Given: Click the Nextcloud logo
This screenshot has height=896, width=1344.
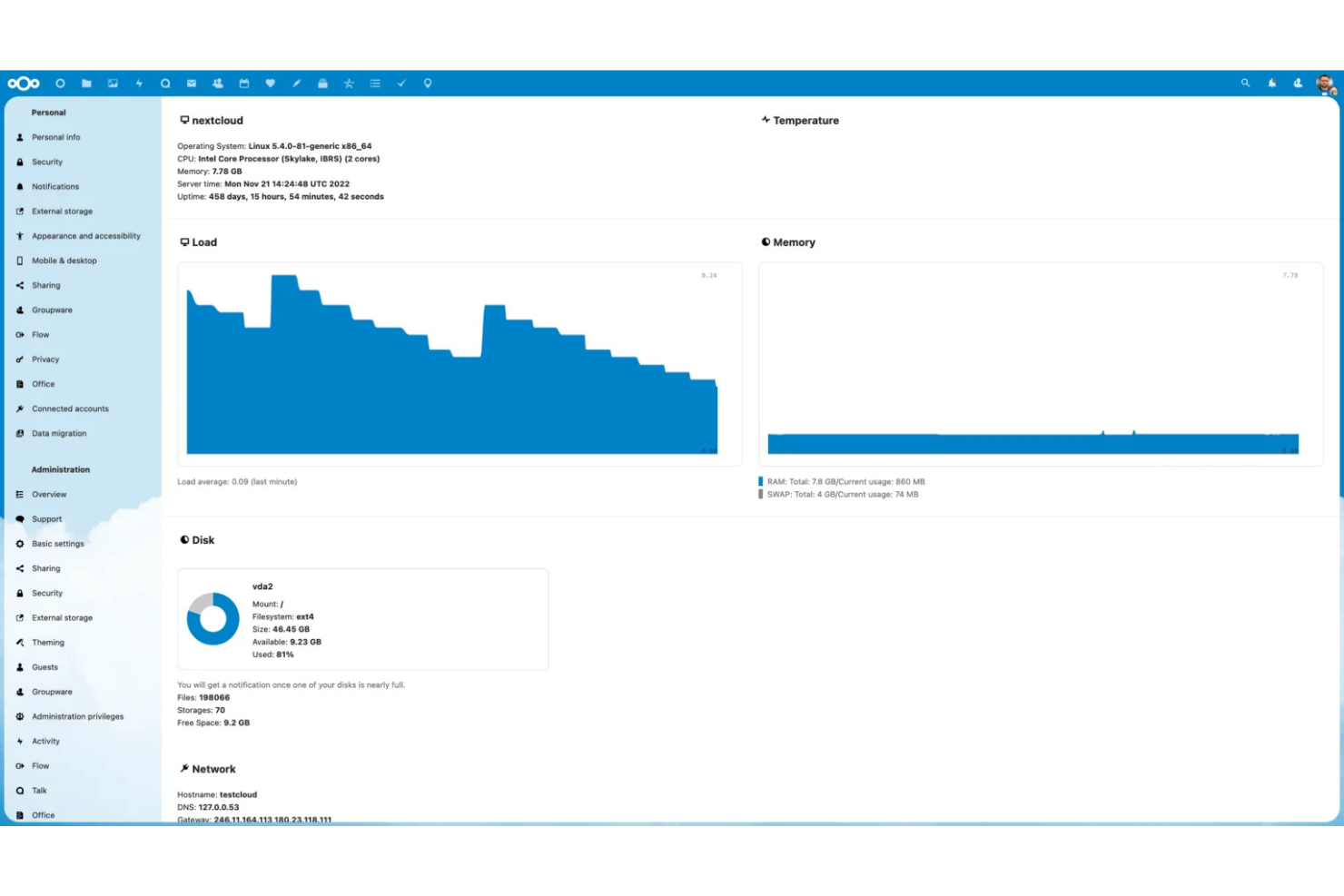Looking at the screenshot, I should tap(25, 83).
